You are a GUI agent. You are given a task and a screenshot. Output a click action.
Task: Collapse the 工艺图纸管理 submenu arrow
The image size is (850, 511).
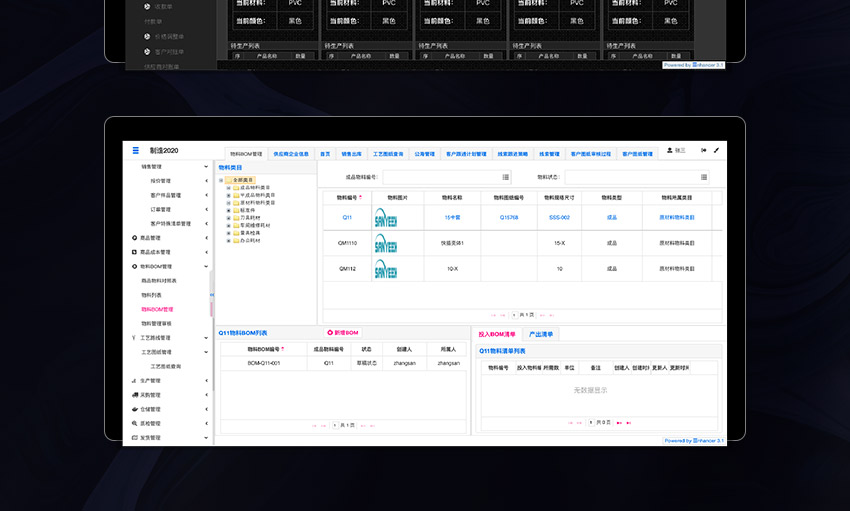click(206, 352)
